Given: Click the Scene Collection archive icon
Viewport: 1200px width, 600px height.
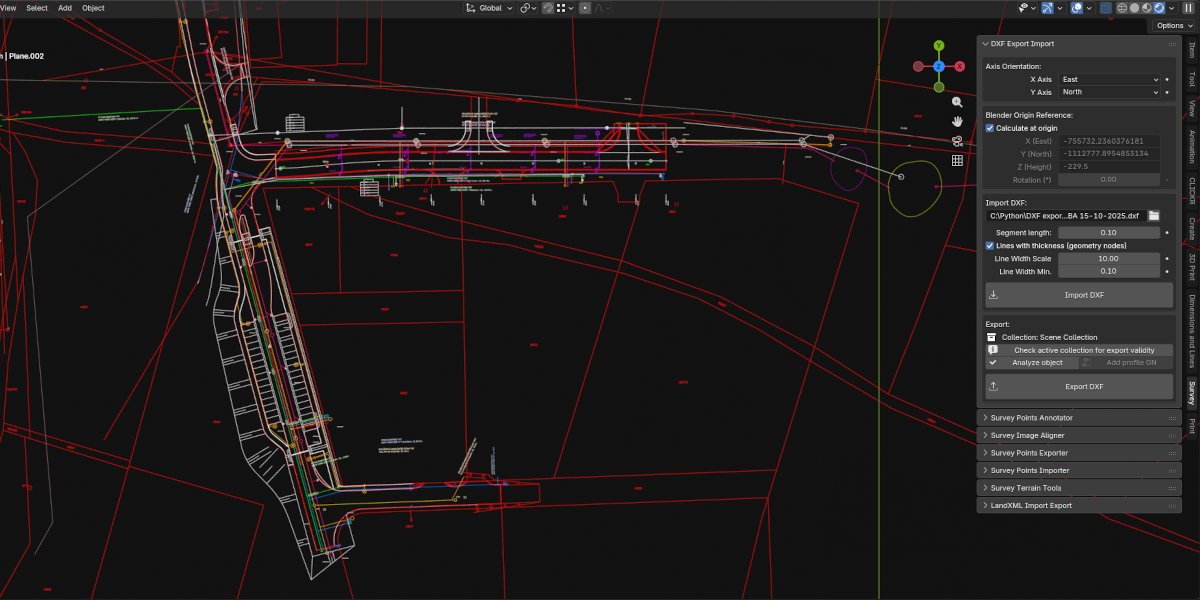Looking at the screenshot, I should 992,337.
